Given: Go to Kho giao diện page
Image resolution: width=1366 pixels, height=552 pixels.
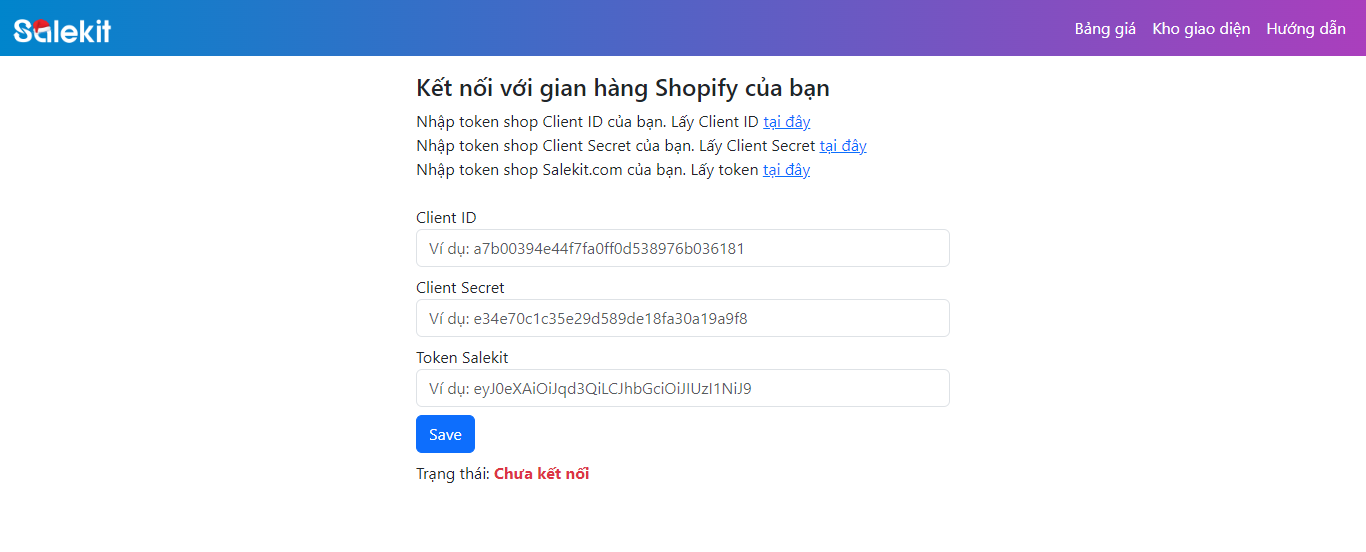Looking at the screenshot, I should point(1201,29).
